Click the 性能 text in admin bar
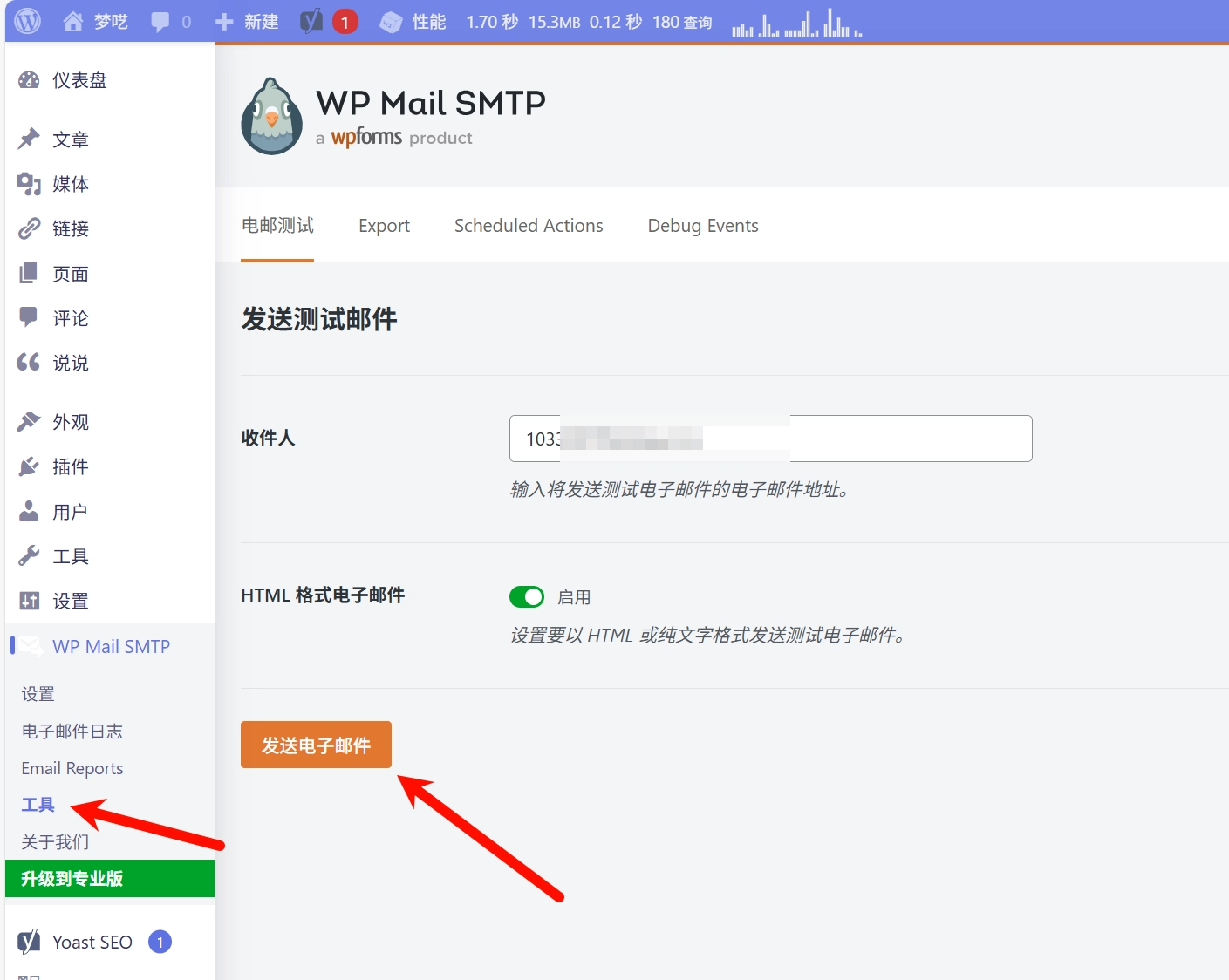 428,22
